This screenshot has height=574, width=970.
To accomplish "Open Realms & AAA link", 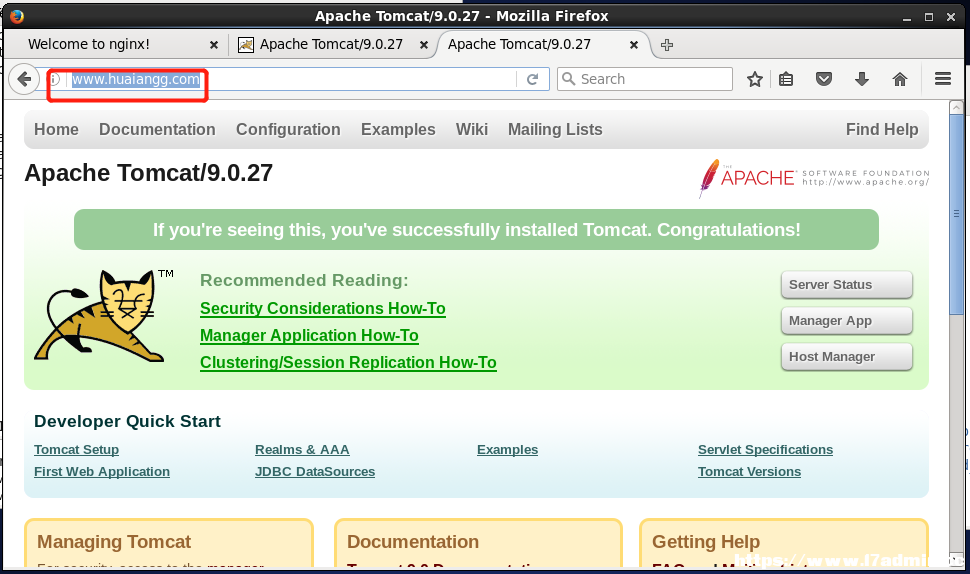I will coord(302,450).
